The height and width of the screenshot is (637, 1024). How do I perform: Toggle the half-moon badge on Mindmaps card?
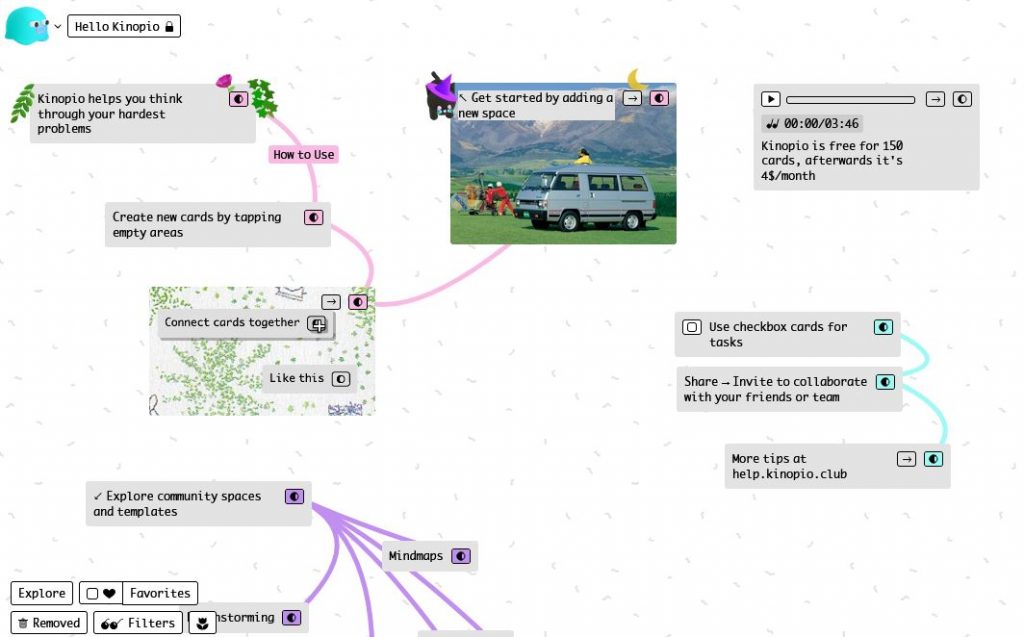pos(460,556)
